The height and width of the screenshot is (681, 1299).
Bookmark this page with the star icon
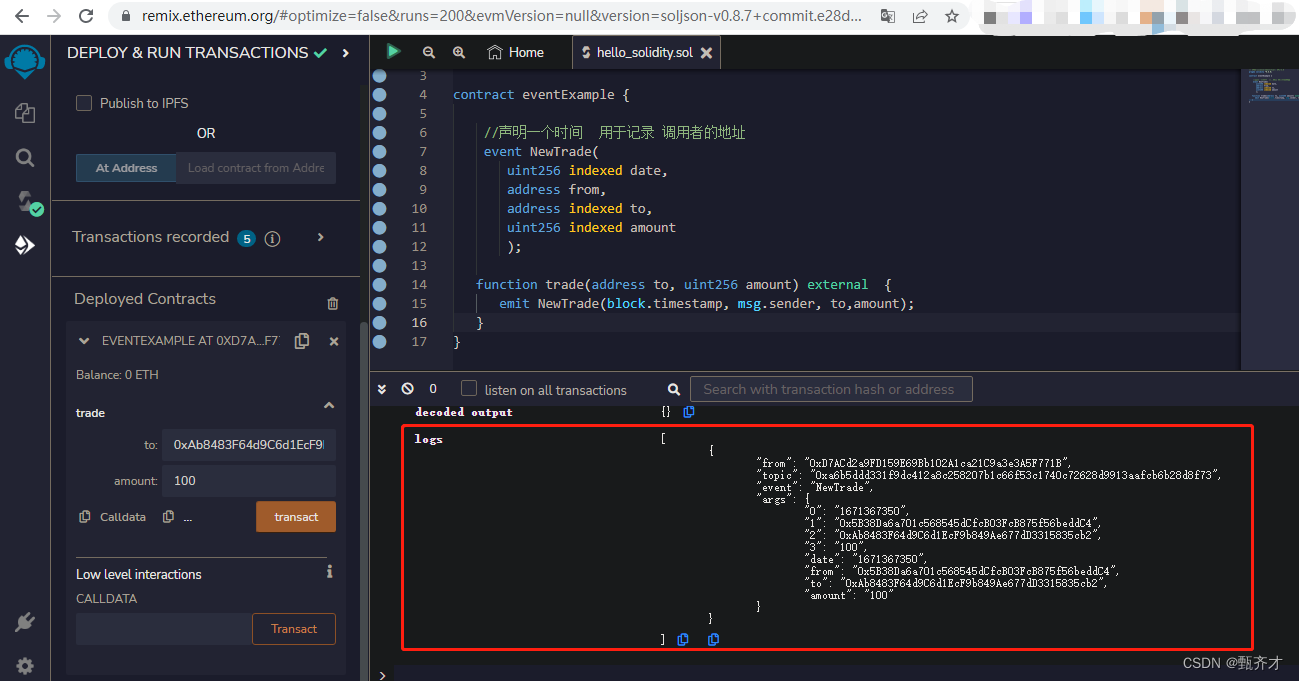(952, 17)
